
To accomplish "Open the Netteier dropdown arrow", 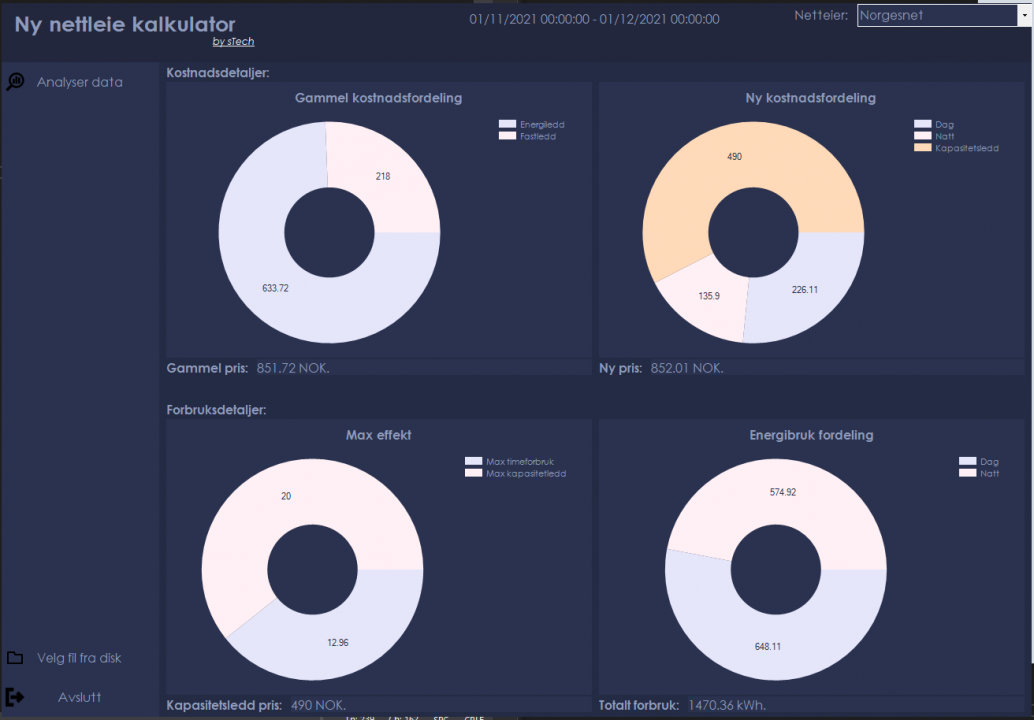I will (x=1025, y=15).
